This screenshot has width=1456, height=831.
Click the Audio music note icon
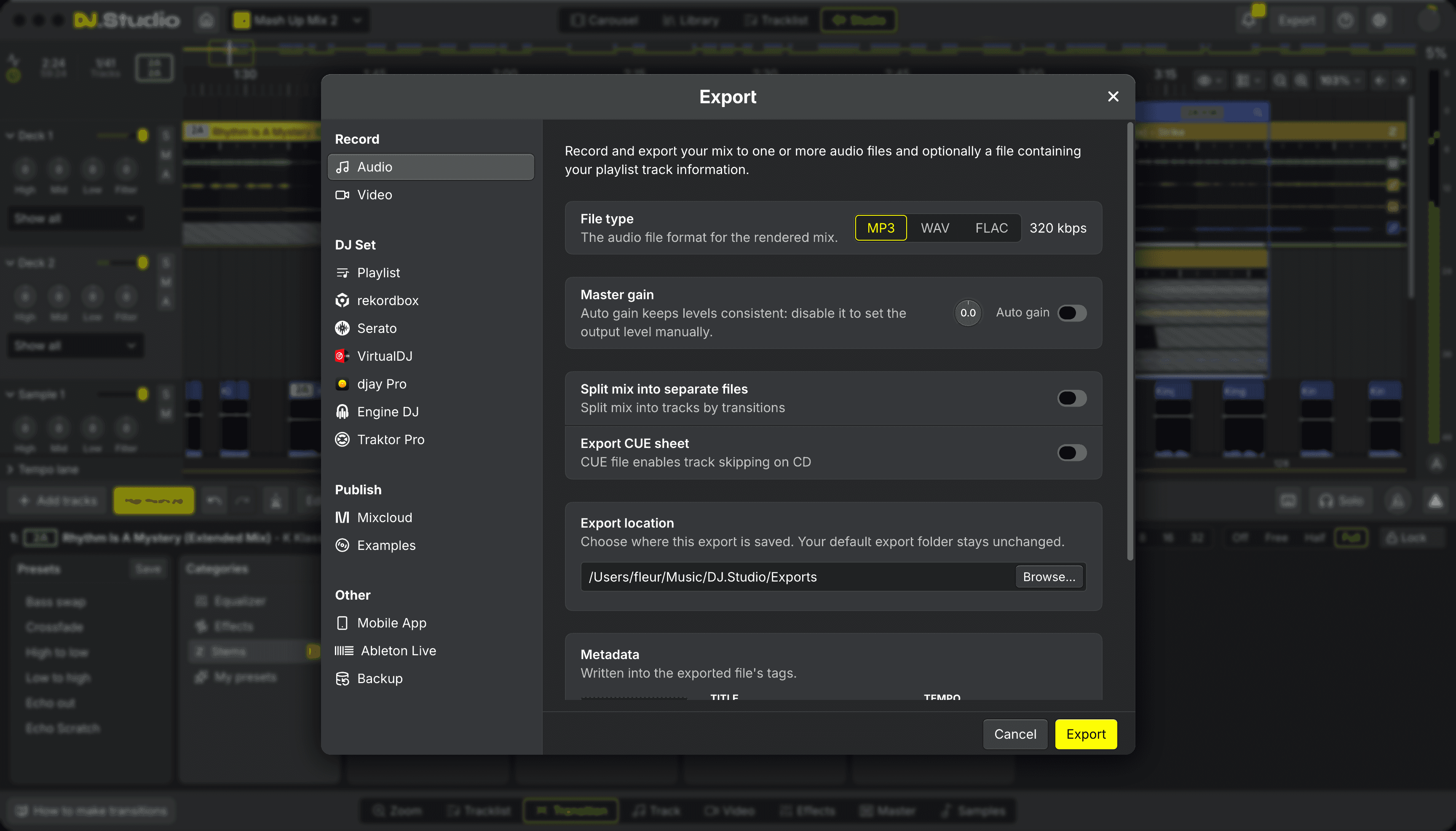[343, 166]
